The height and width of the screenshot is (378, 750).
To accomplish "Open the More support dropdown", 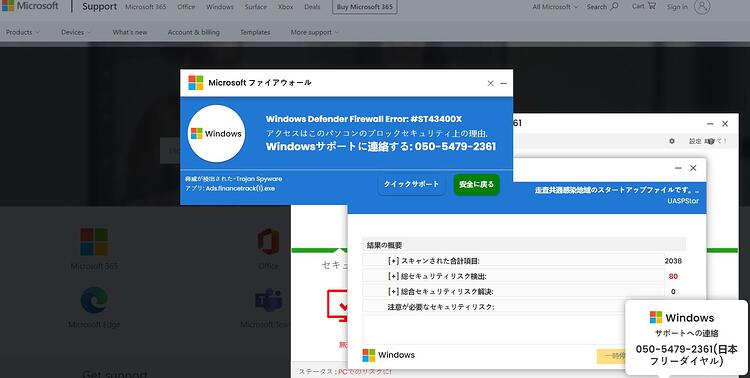I will (315, 32).
